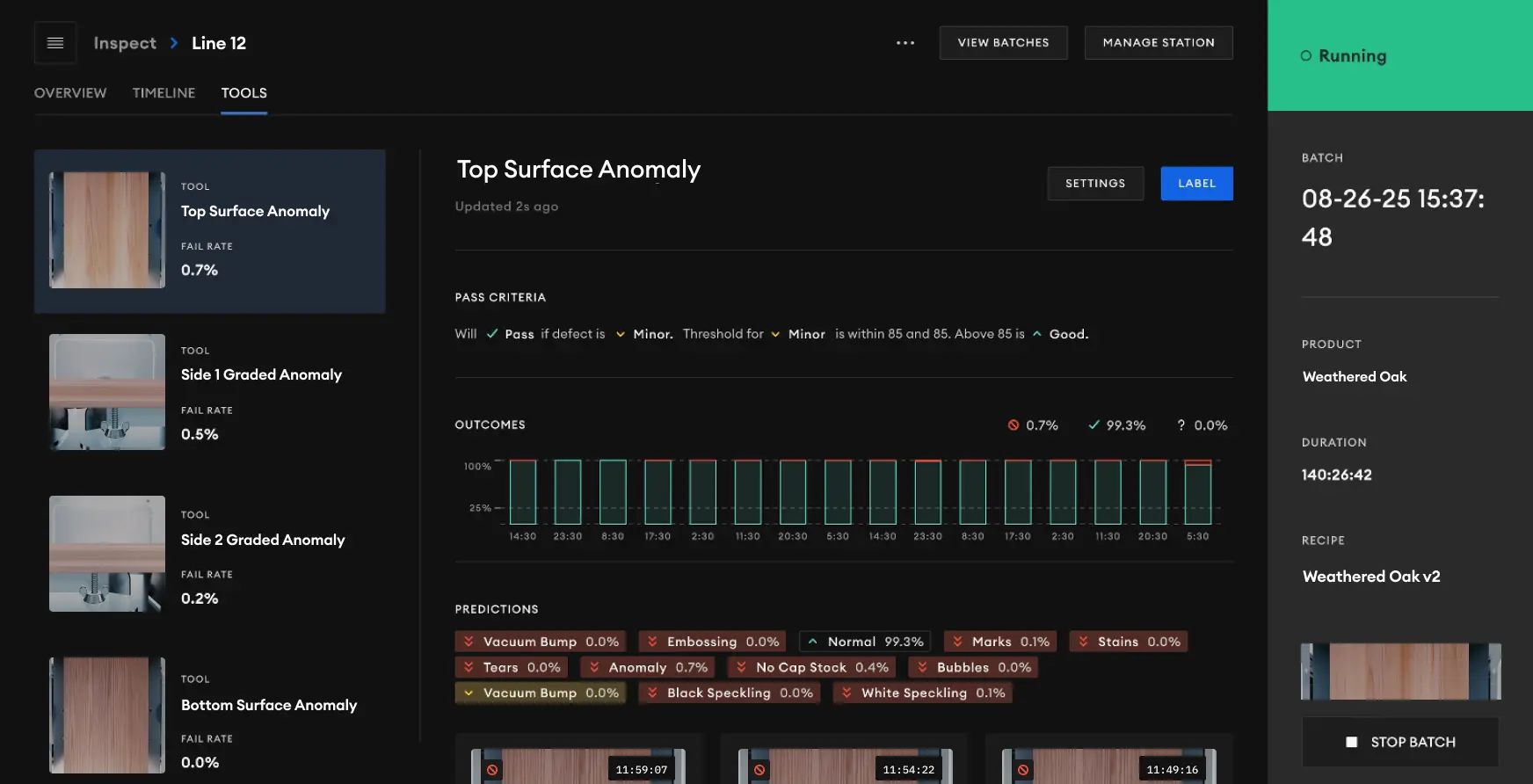Viewport: 1533px width, 784px height.
Task: Click the breadcrumb chevron after Inspect
Action: 174,43
